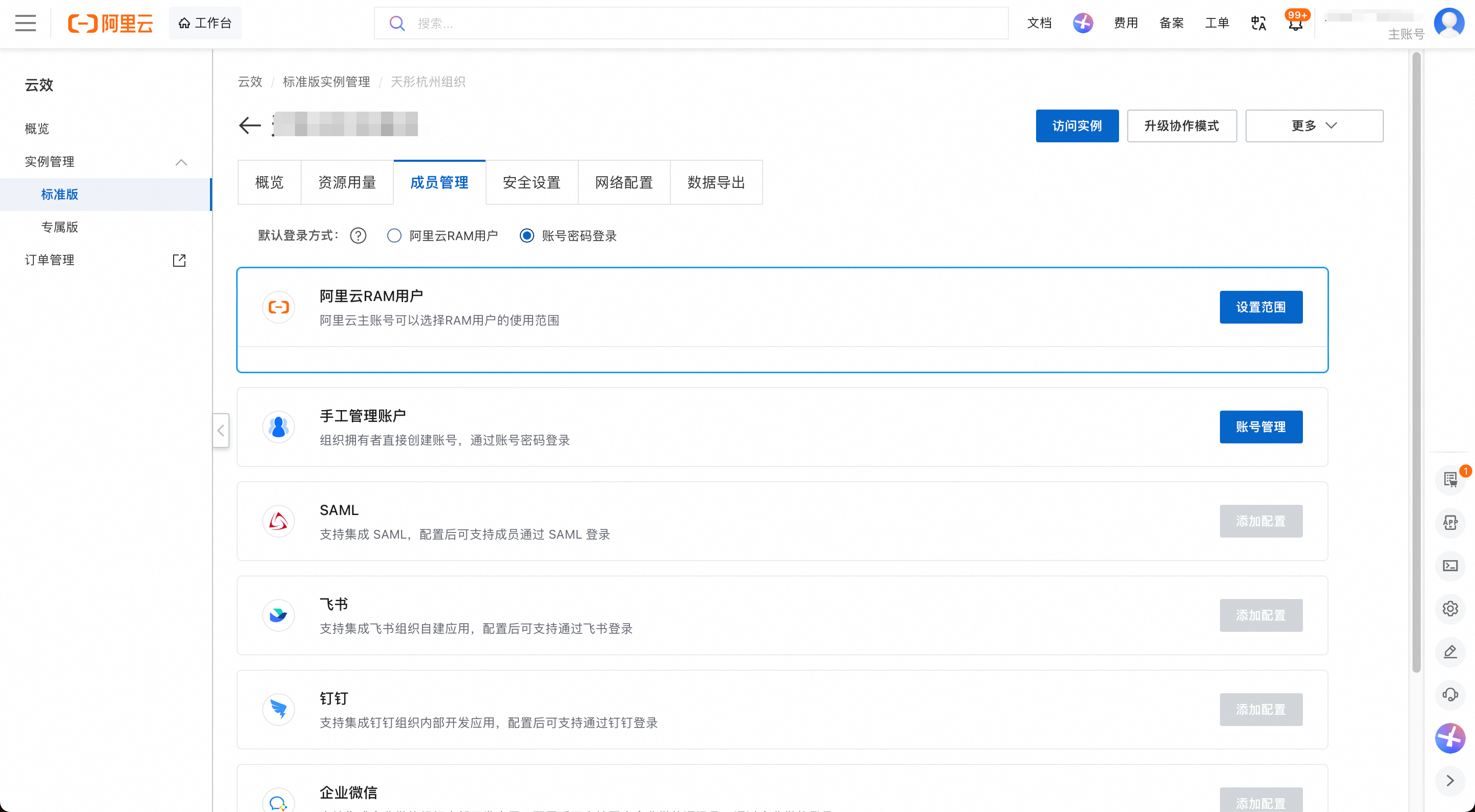
Task: Click the edit pencil icon in right sidebar
Action: click(1450, 652)
